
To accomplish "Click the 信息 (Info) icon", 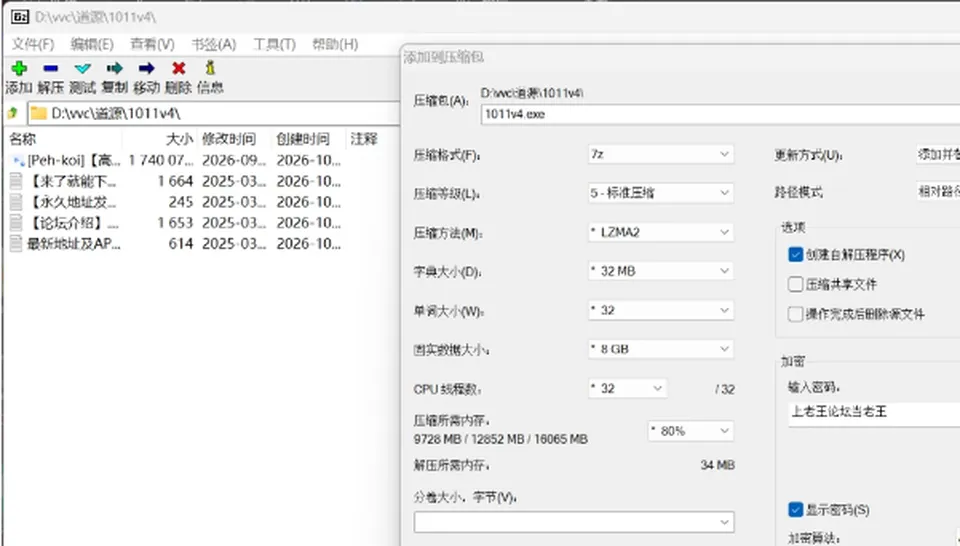I will click(211, 67).
